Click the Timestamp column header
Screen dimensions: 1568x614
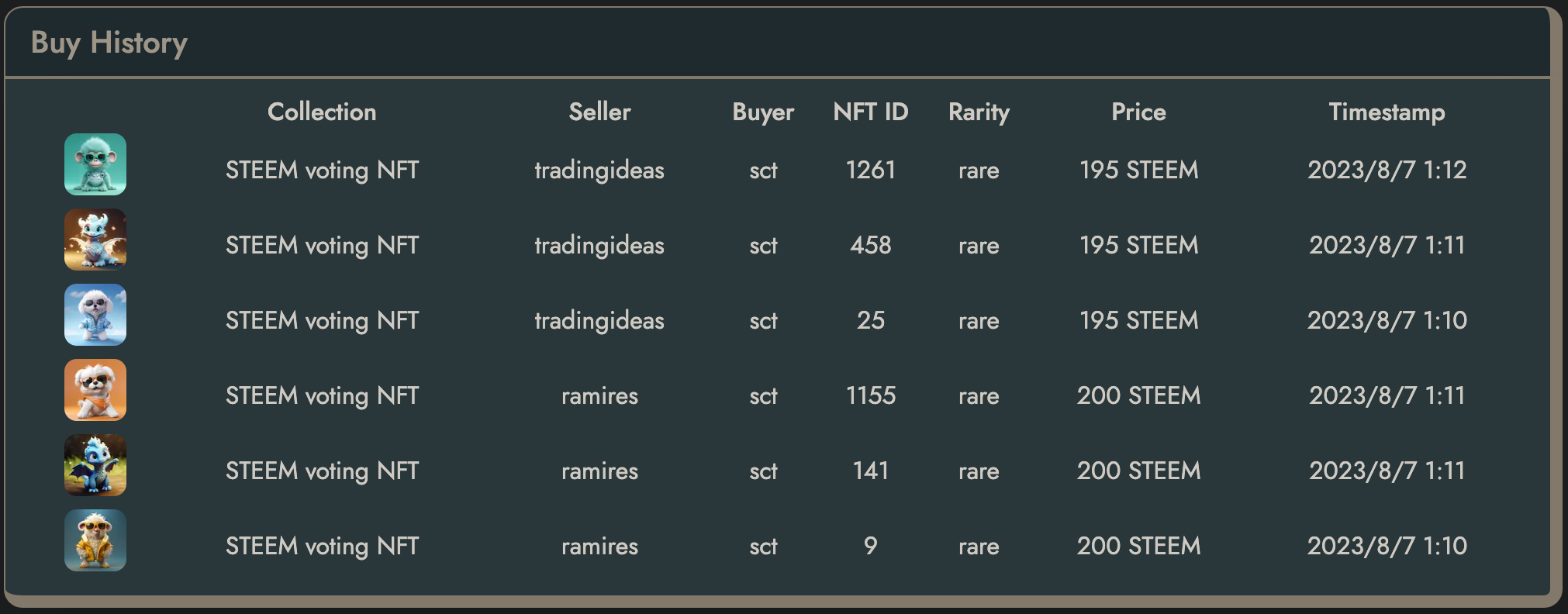tap(1387, 112)
